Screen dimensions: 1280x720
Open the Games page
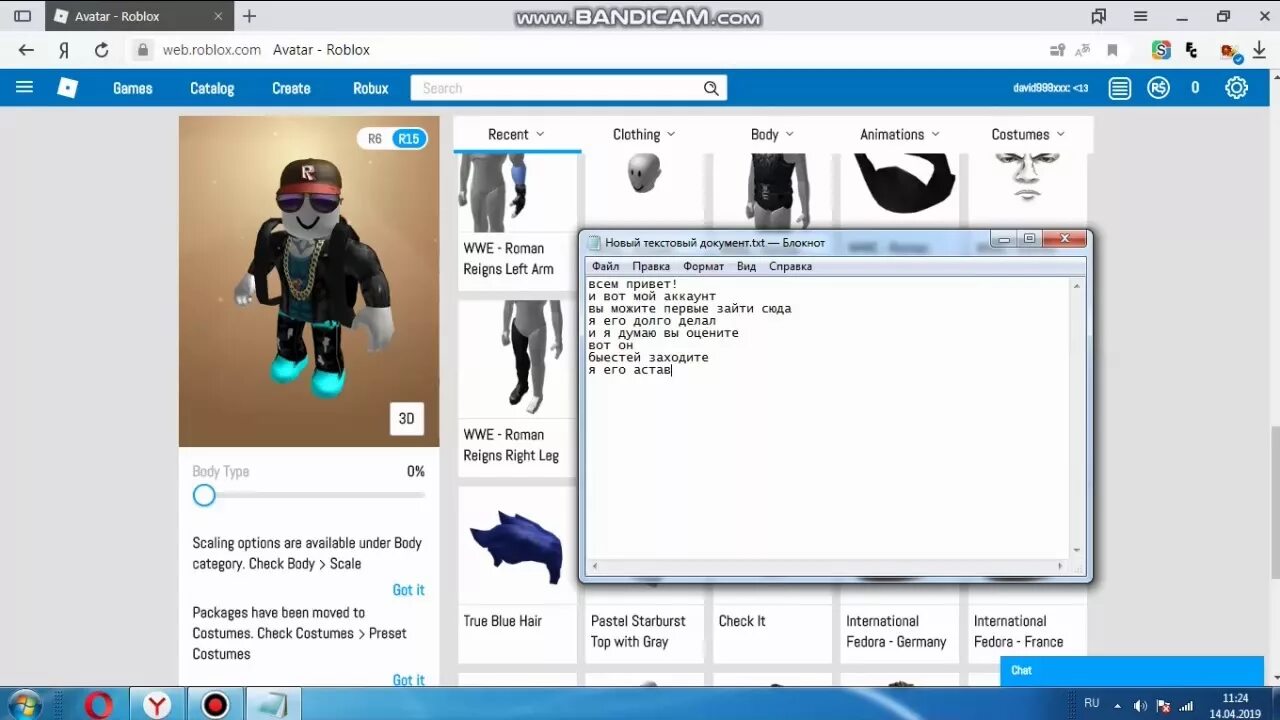pos(133,88)
